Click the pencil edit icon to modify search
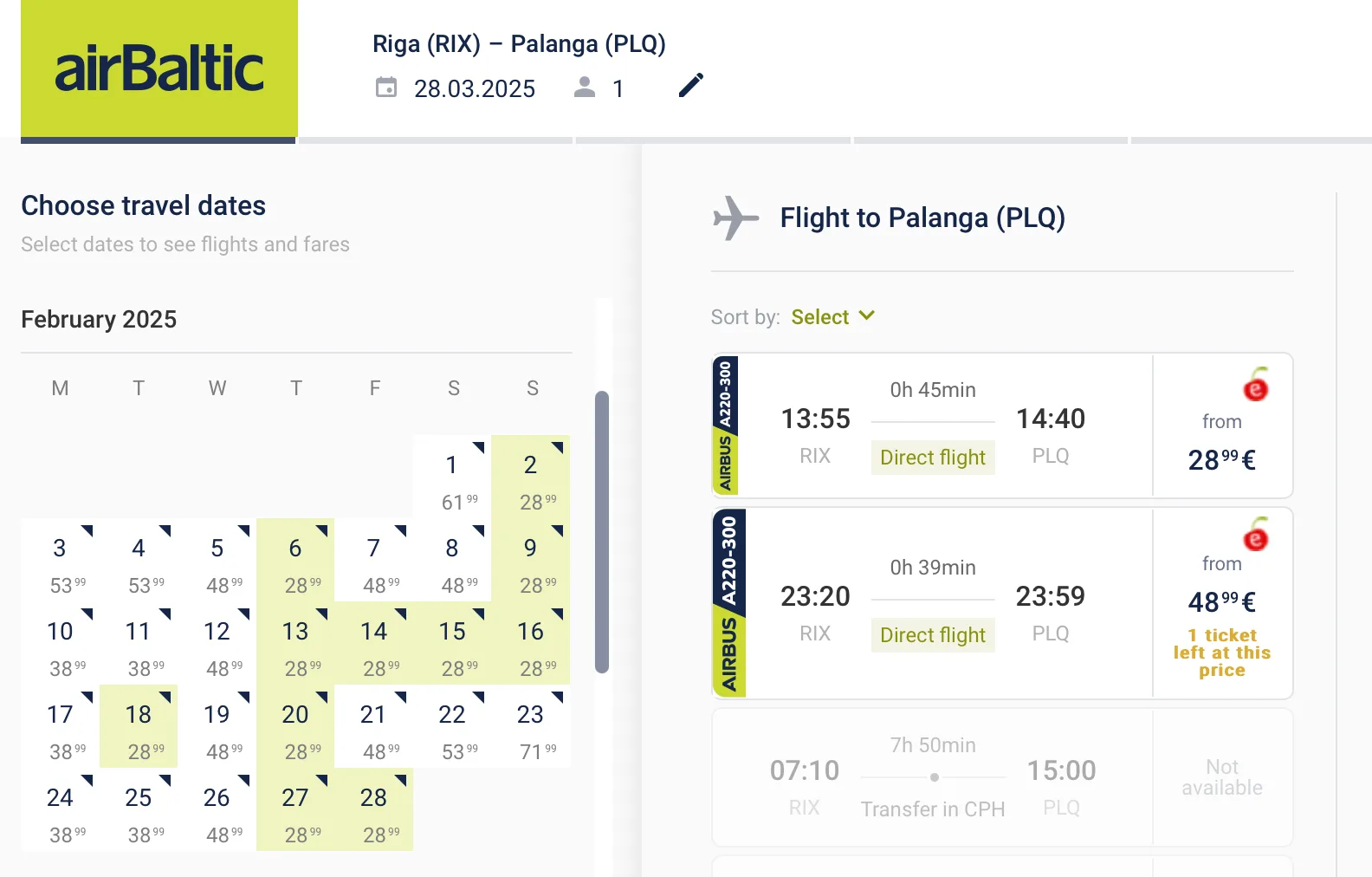Viewport: 1372px width, 877px height. [689, 86]
